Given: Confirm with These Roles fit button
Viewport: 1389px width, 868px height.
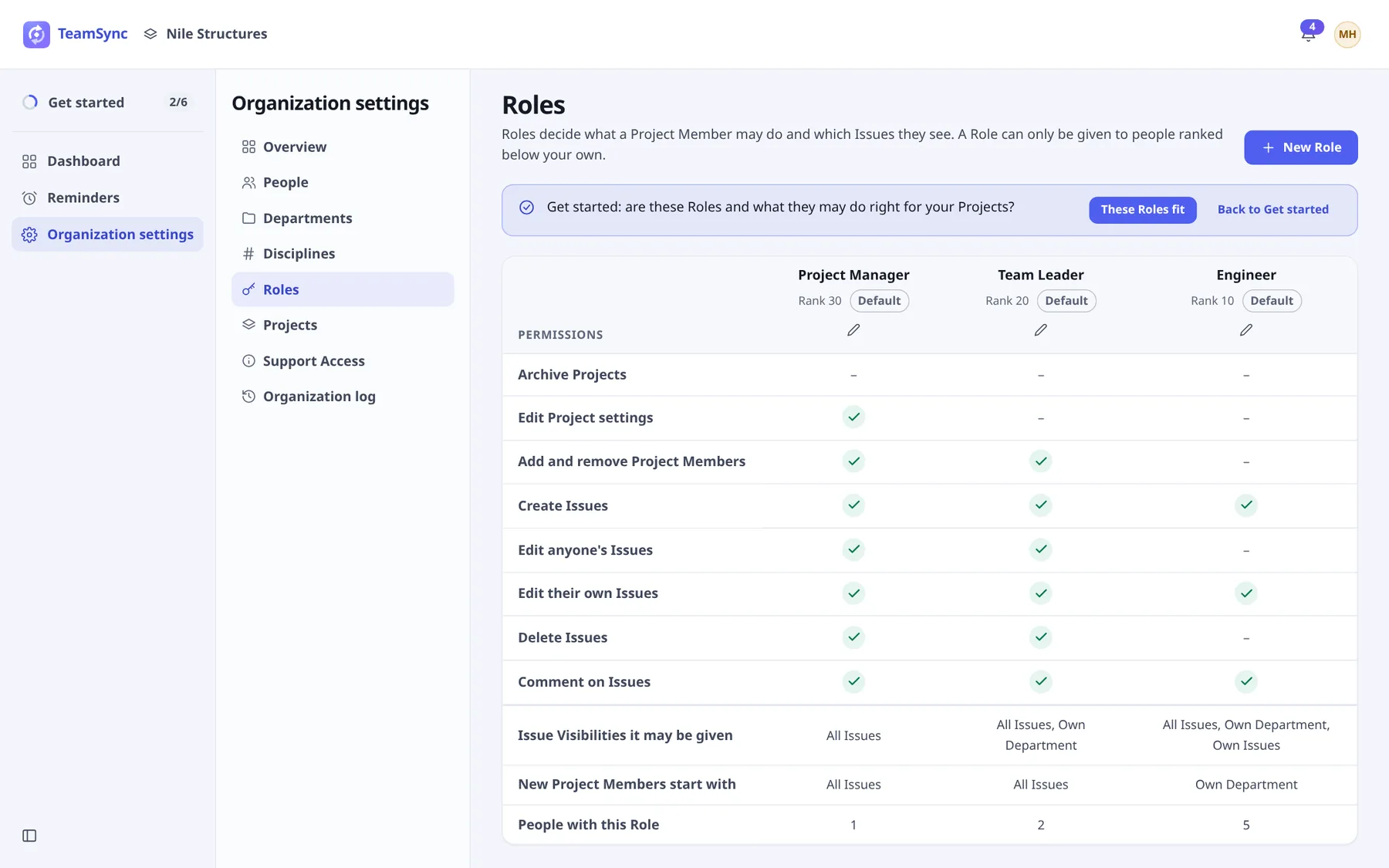Looking at the screenshot, I should click(1142, 210).
